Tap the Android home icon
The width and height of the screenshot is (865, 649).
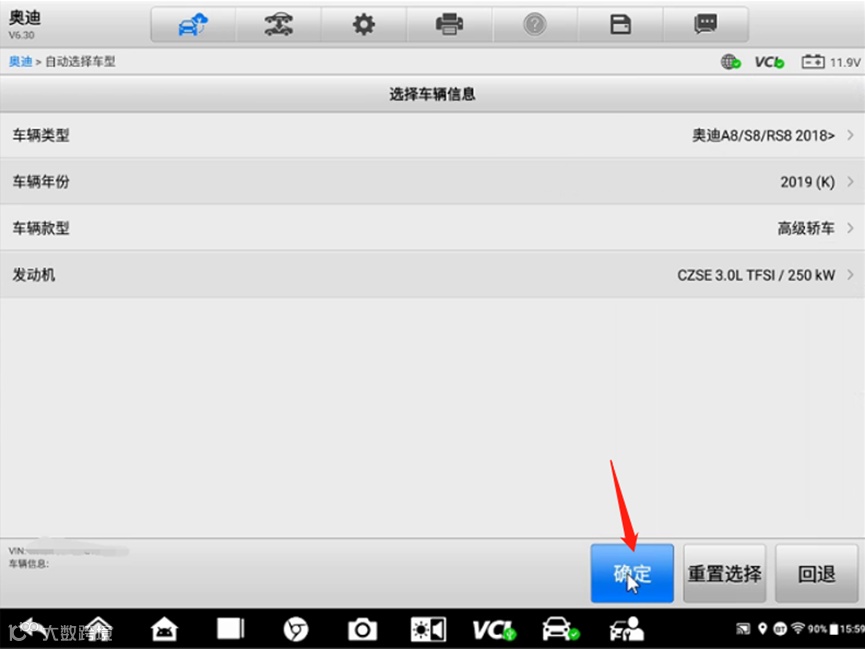click(x=98, y=629)
